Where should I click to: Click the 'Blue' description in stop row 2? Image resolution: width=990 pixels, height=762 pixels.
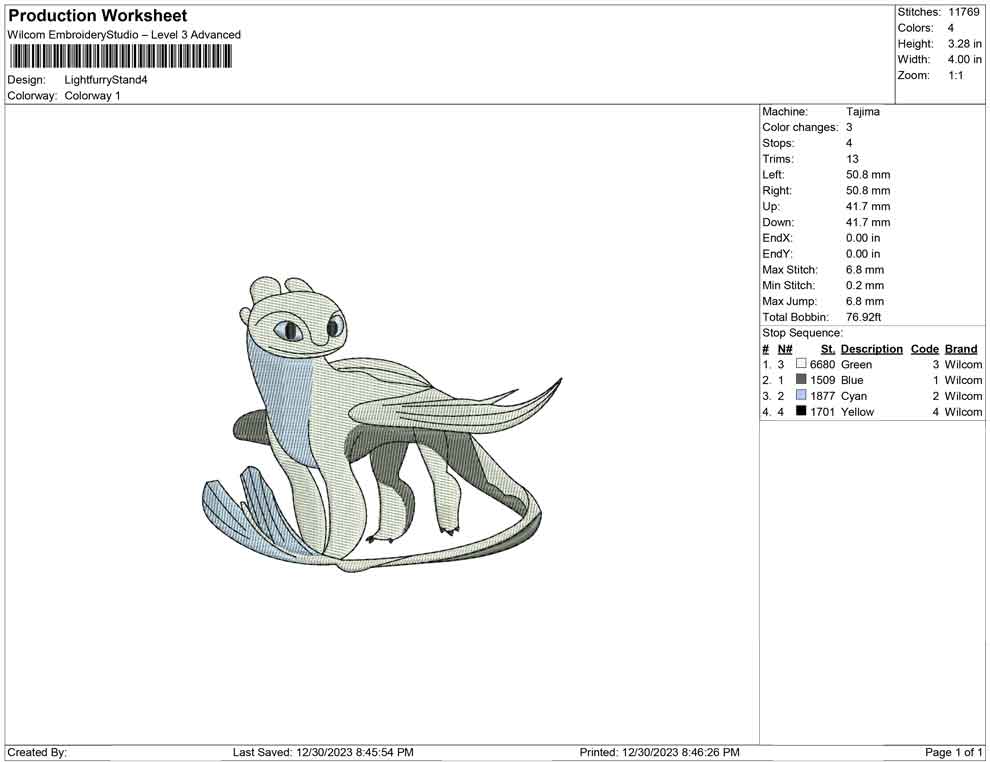(x=852, y=380)
